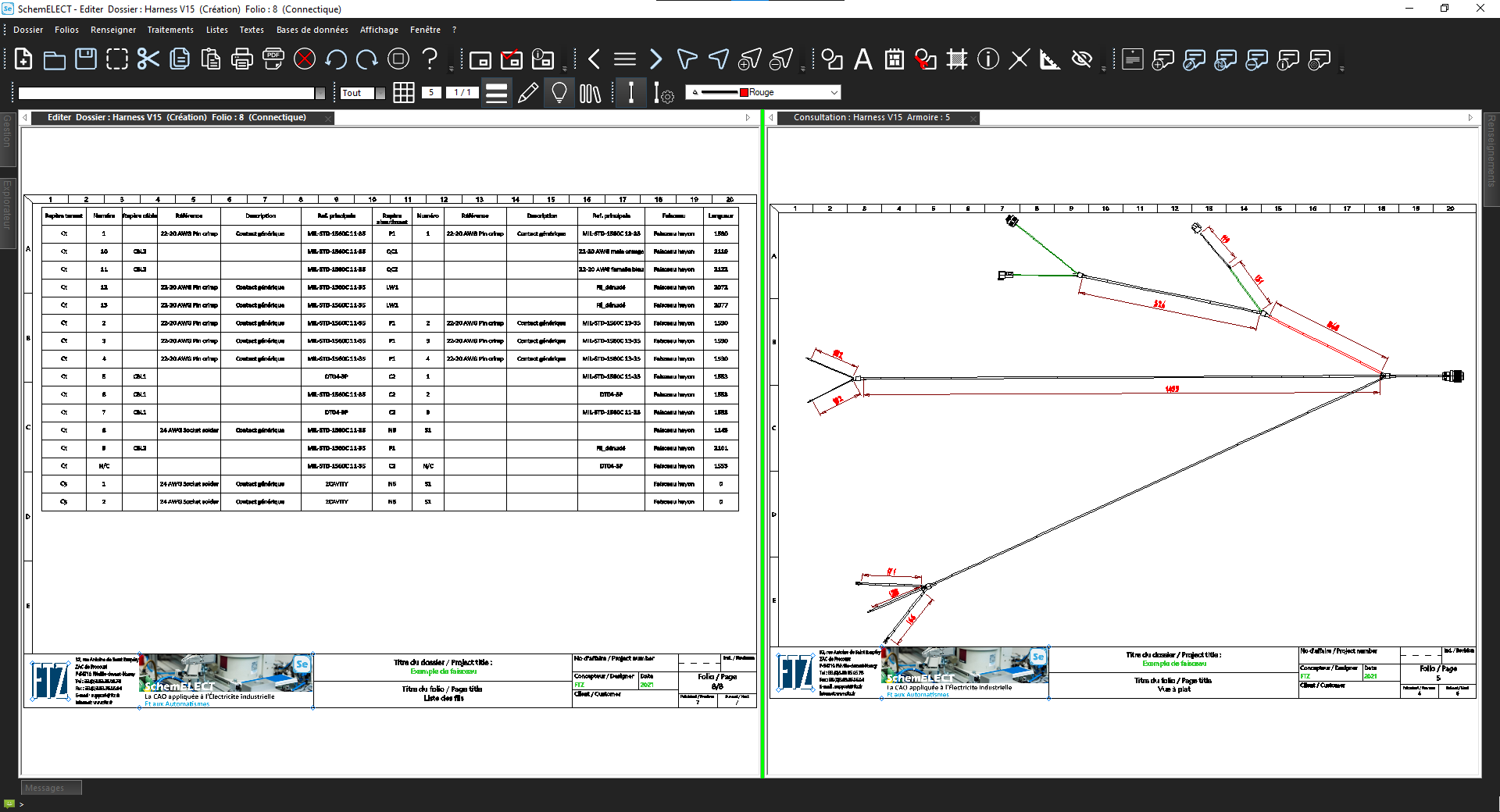The image size is (1500, 812).
Task: Save using the floppy disk icon
Action: click(86, 59)
